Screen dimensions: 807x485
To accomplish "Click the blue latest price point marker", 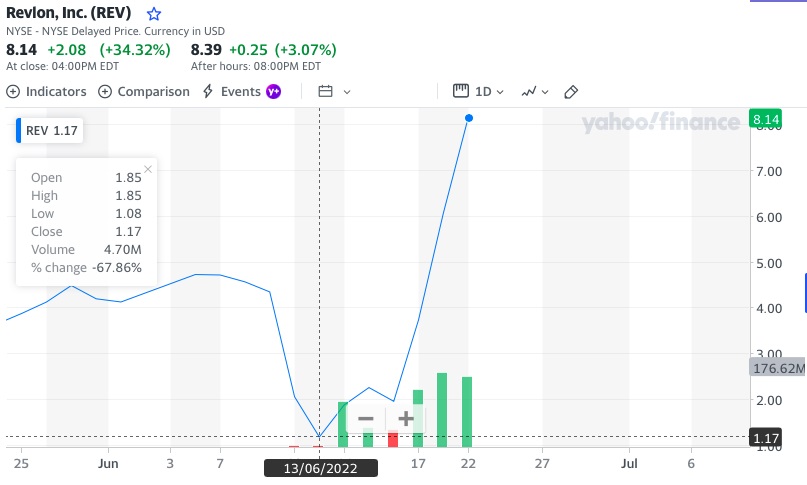I will (x=469, y=118).
